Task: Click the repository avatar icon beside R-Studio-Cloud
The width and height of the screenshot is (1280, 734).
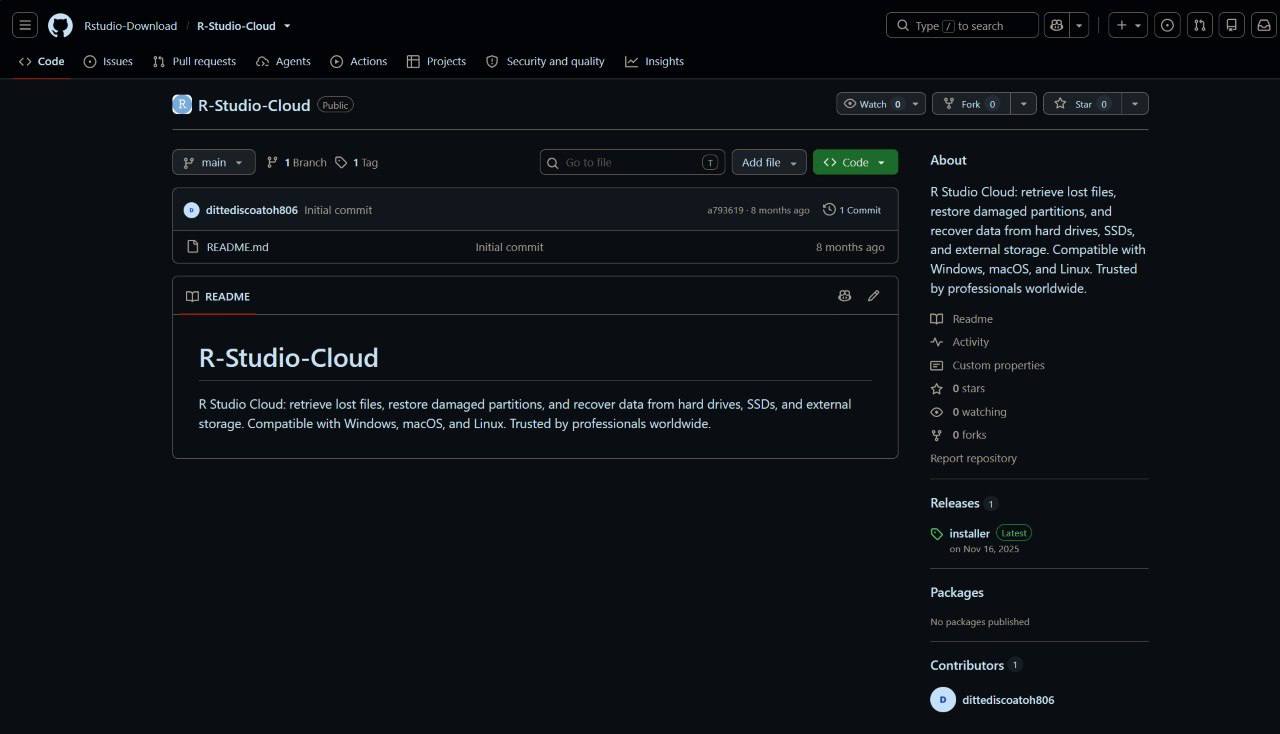Action: pos(182,105)
